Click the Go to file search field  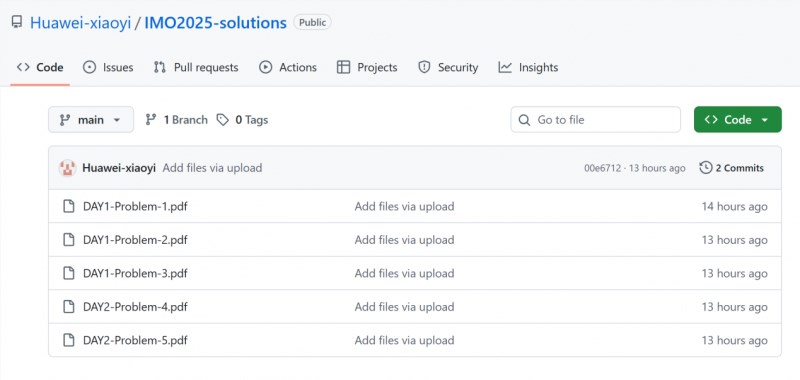pos(595,119)
